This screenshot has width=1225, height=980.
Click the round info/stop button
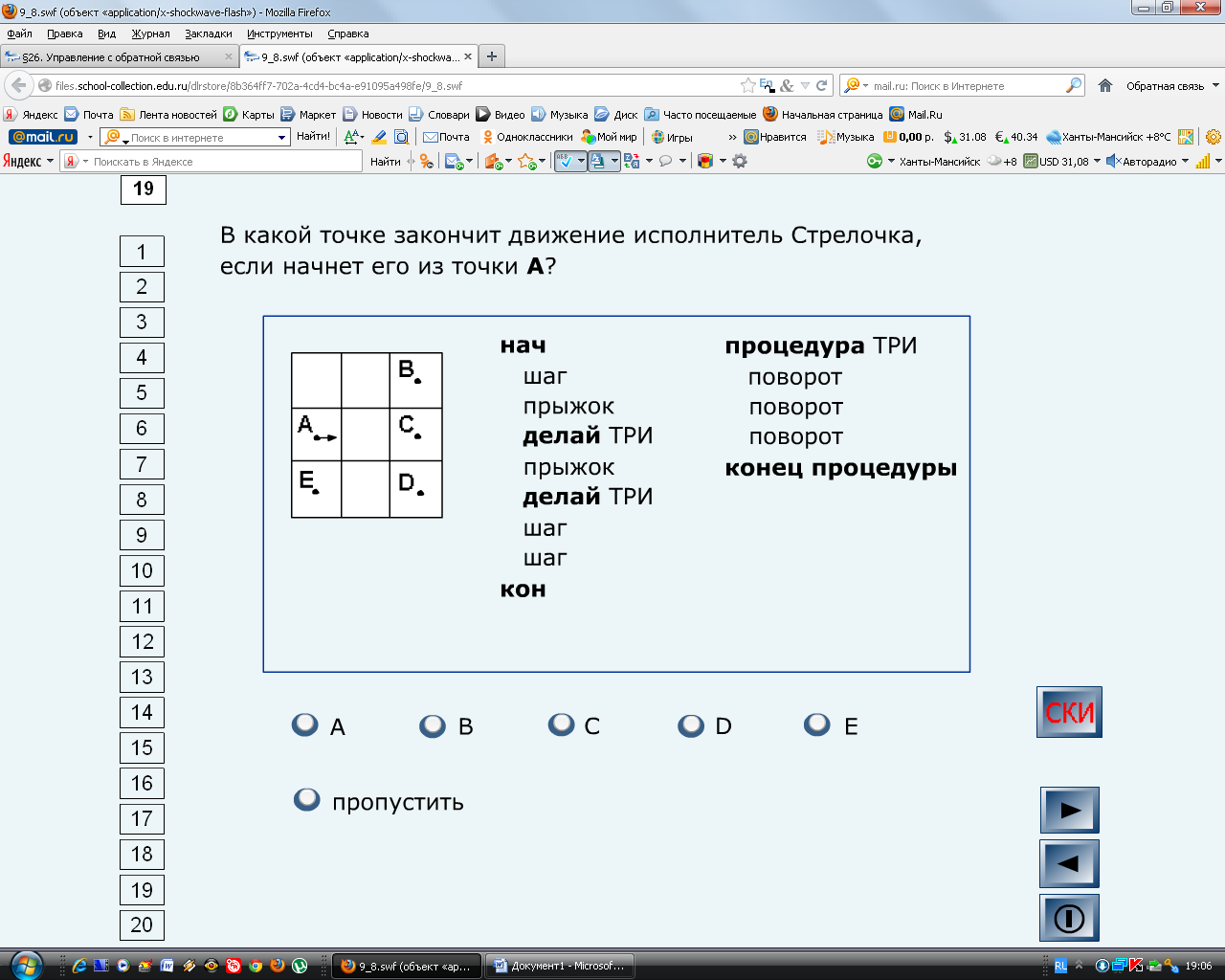click(x=1069, y=918)
